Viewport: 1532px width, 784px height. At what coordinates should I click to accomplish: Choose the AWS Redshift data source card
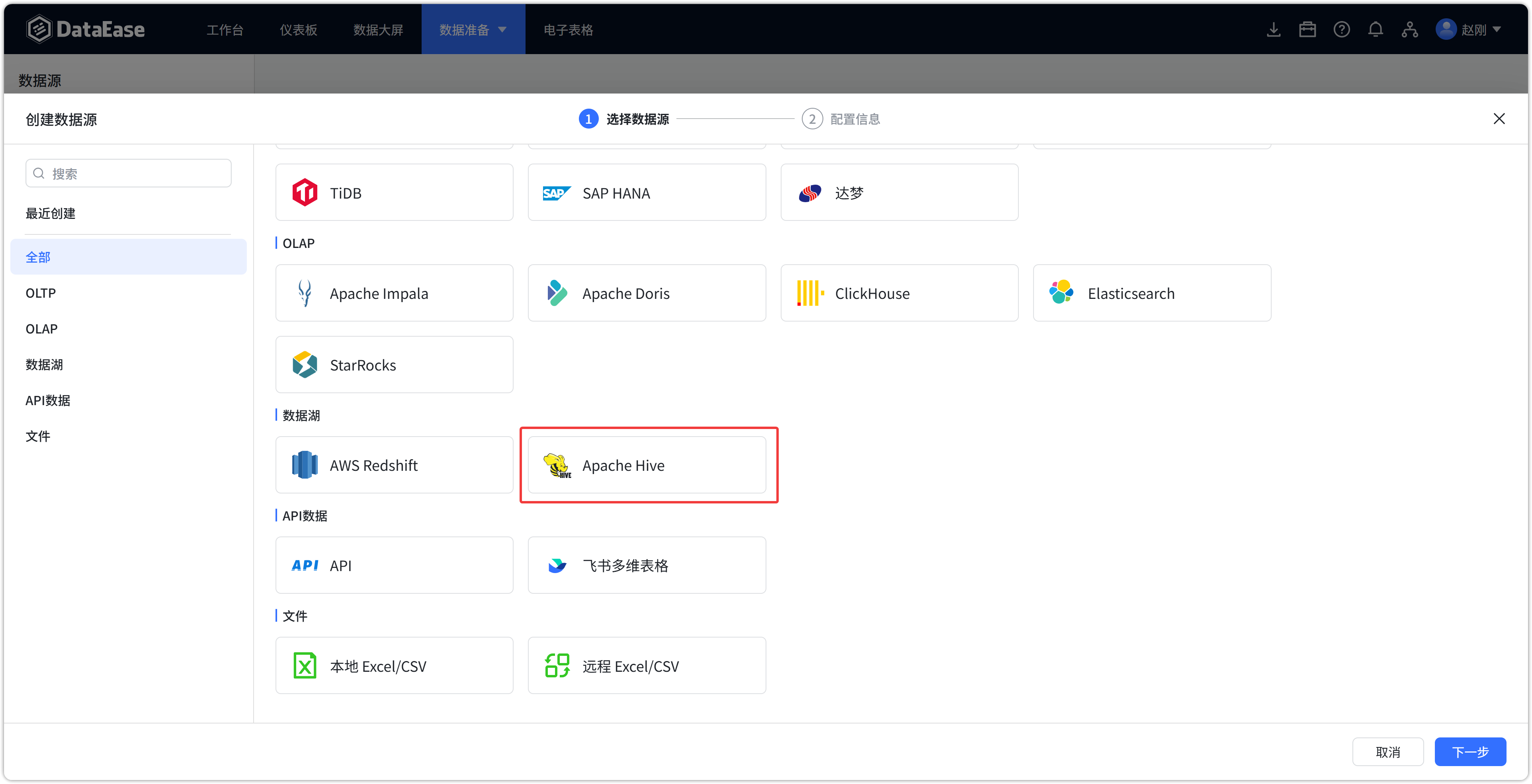pyautogui.click(x=394, y=465)
